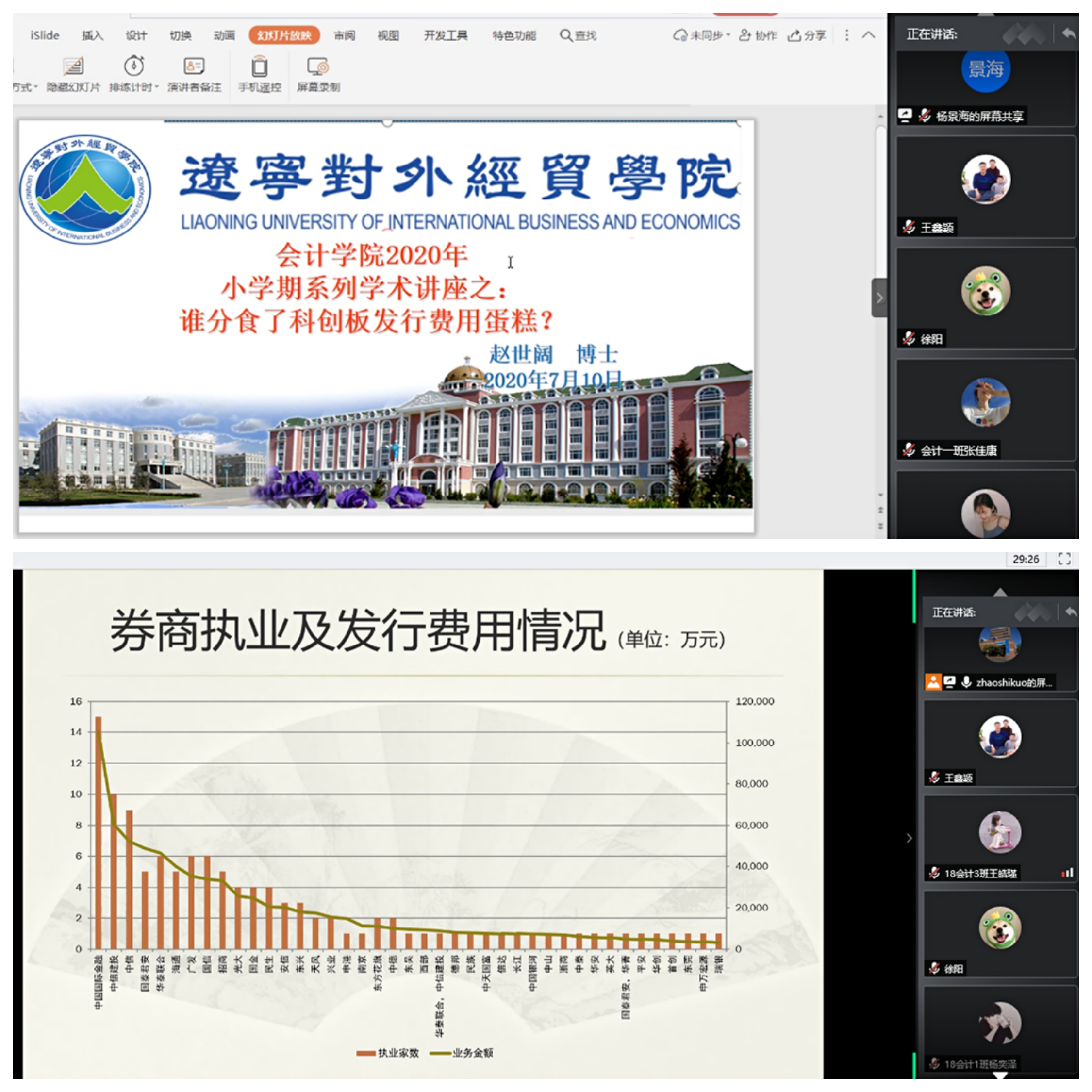Click 18会计3班王统瑶's avatar
1092x1092 pixels.
pyautogui.click(x=1000, y=832)
